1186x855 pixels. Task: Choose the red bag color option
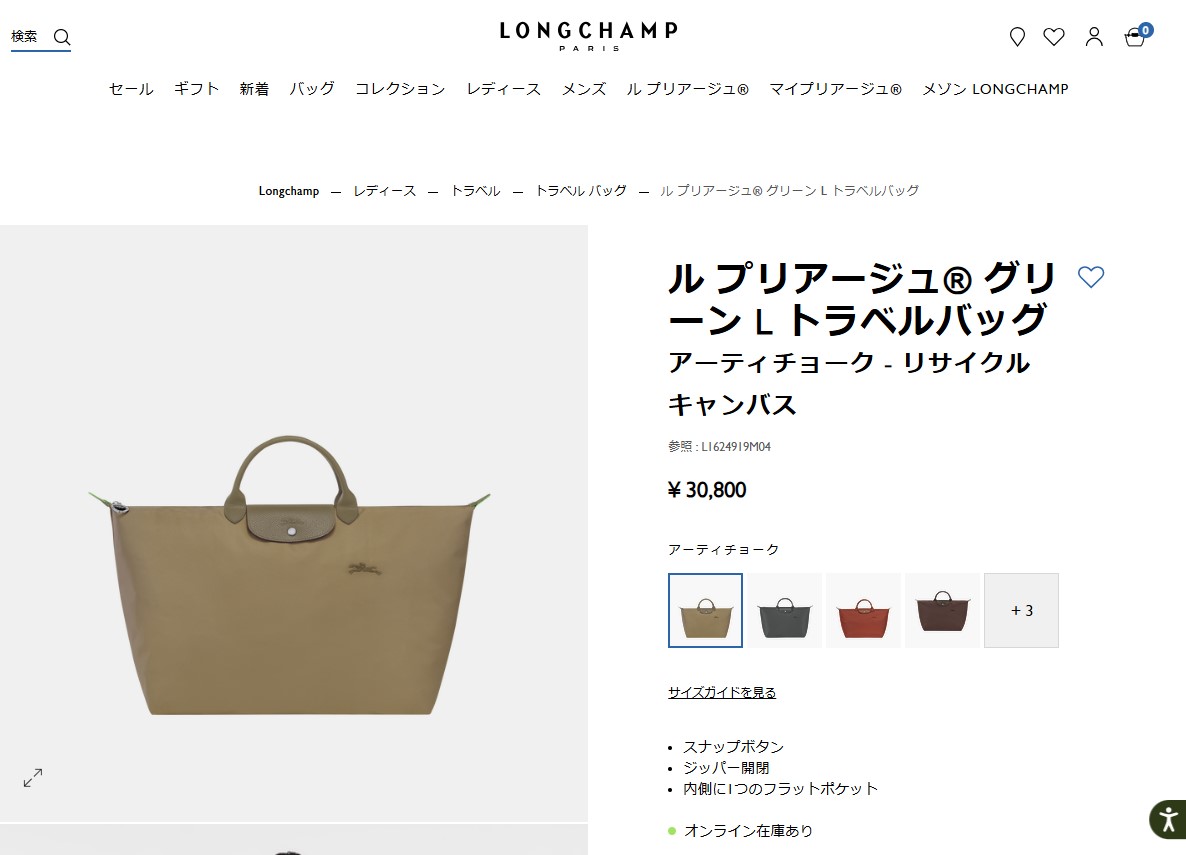coord(863,611)
